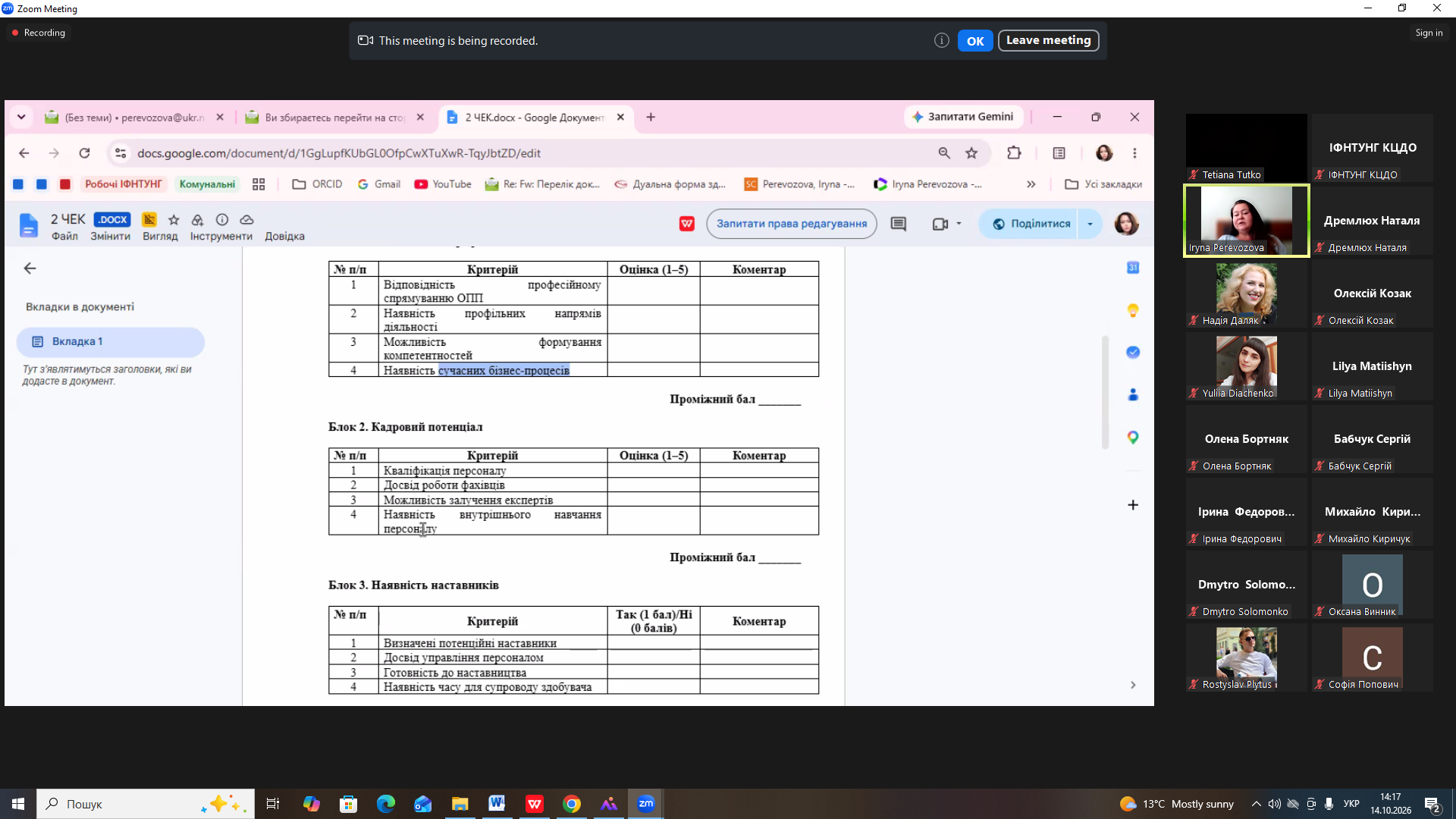Open Google Maps side panel icon
Screen dimensions: 1456x819
[1133, 438]
